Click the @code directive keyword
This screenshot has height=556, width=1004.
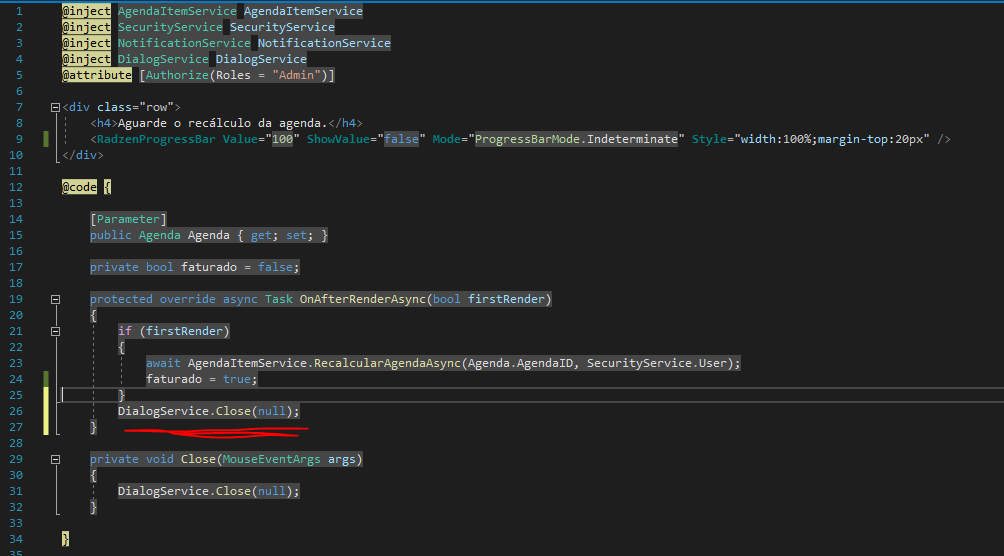[79, 187]
